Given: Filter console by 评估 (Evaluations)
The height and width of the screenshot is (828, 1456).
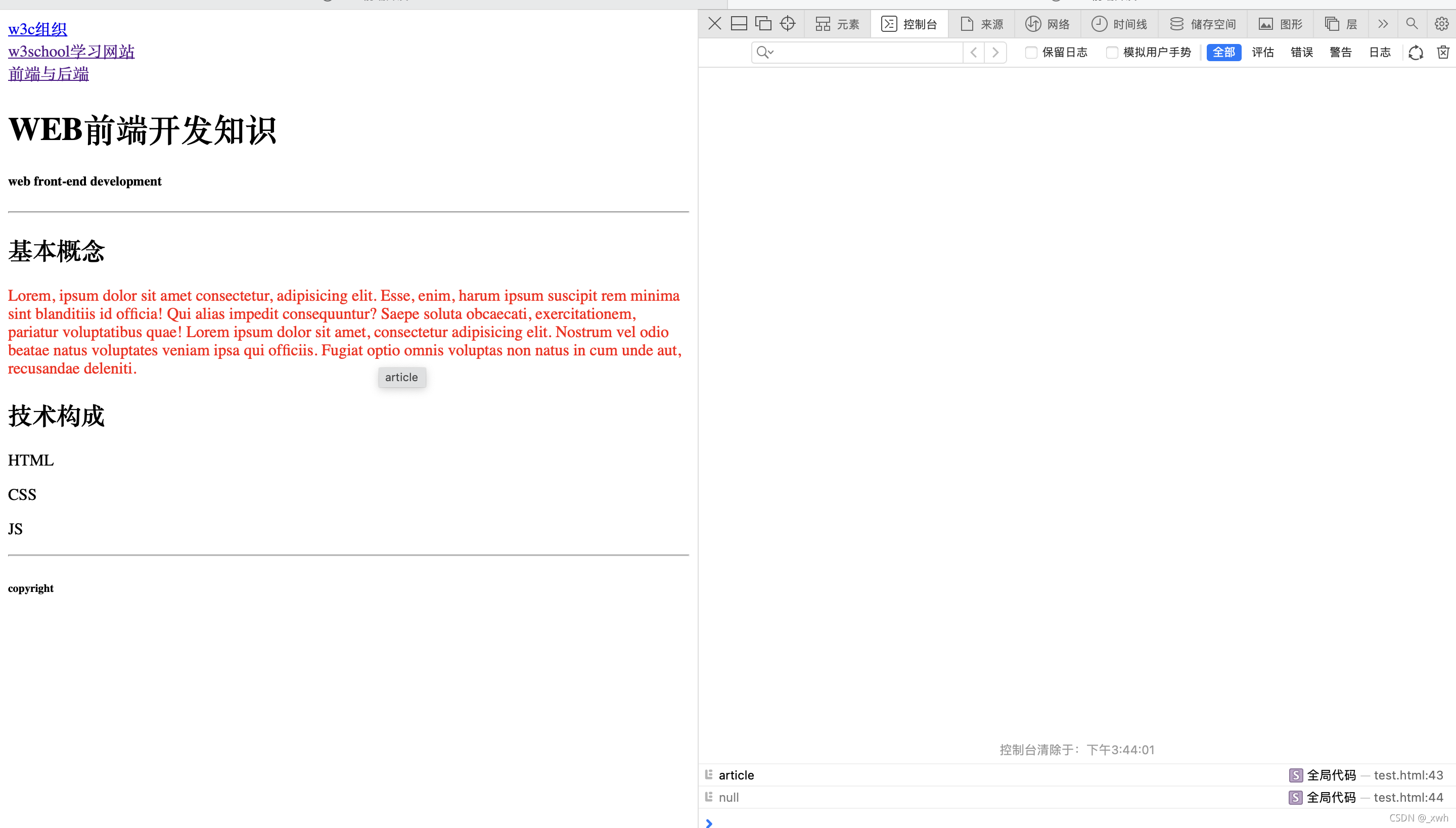Looking at the screenshot, I should pyautogui.click(x=1263, y=53).
